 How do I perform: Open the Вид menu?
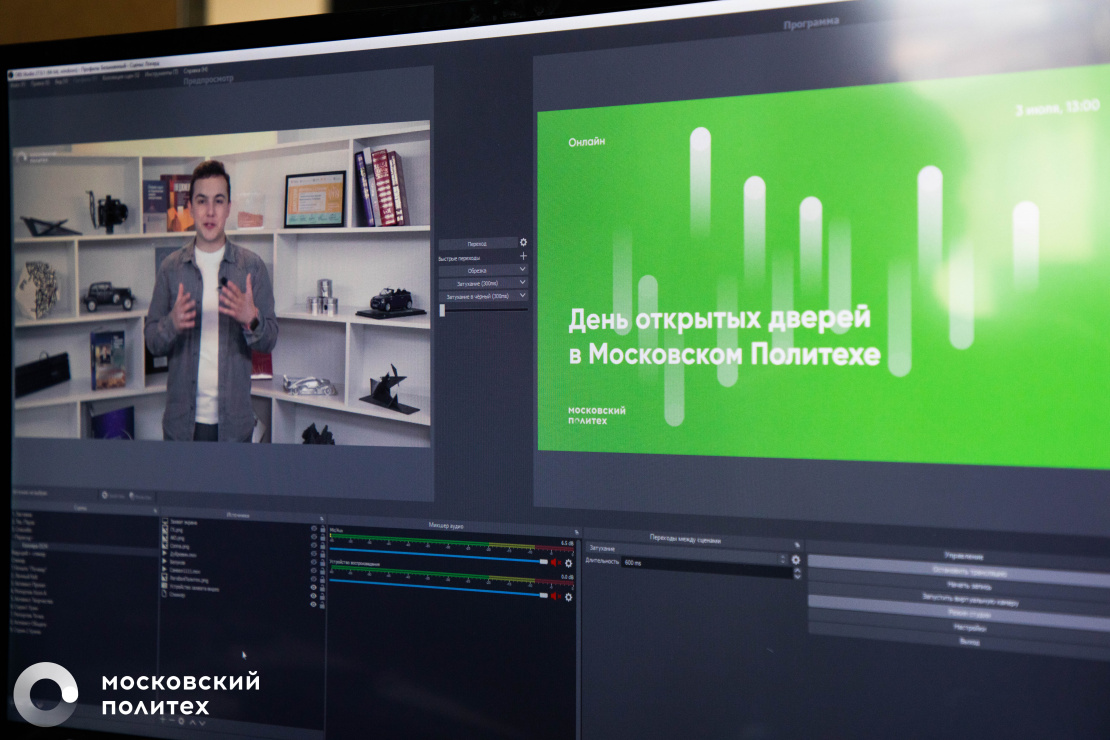(x=62, y=81)
